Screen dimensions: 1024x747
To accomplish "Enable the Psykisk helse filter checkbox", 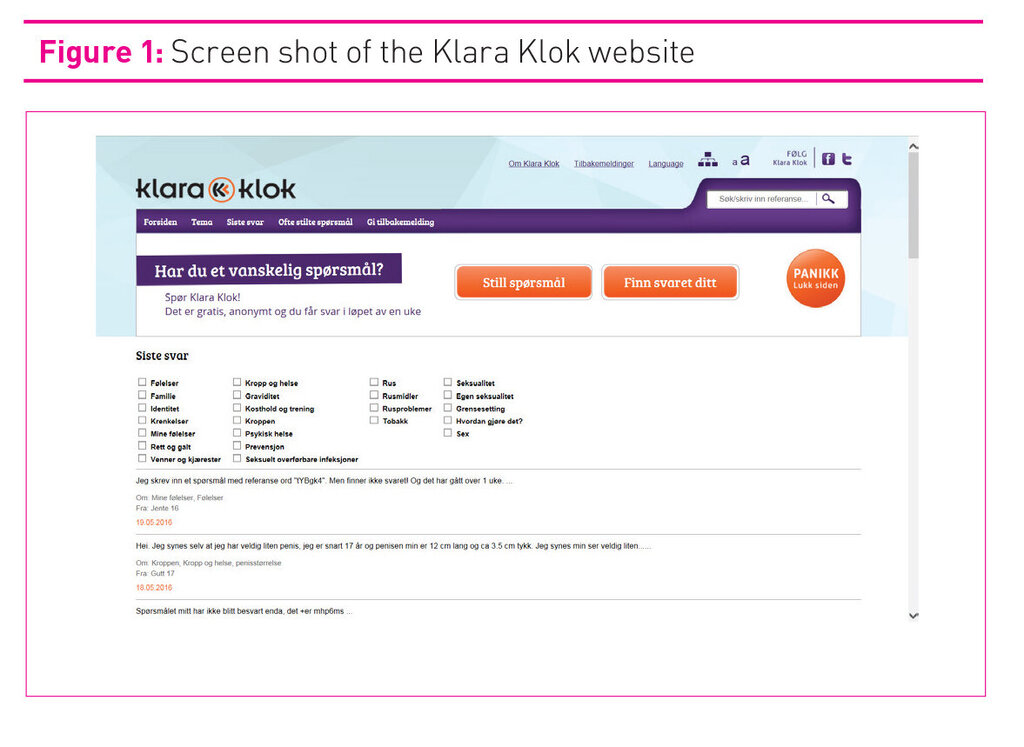I will (x=237, y=434).
